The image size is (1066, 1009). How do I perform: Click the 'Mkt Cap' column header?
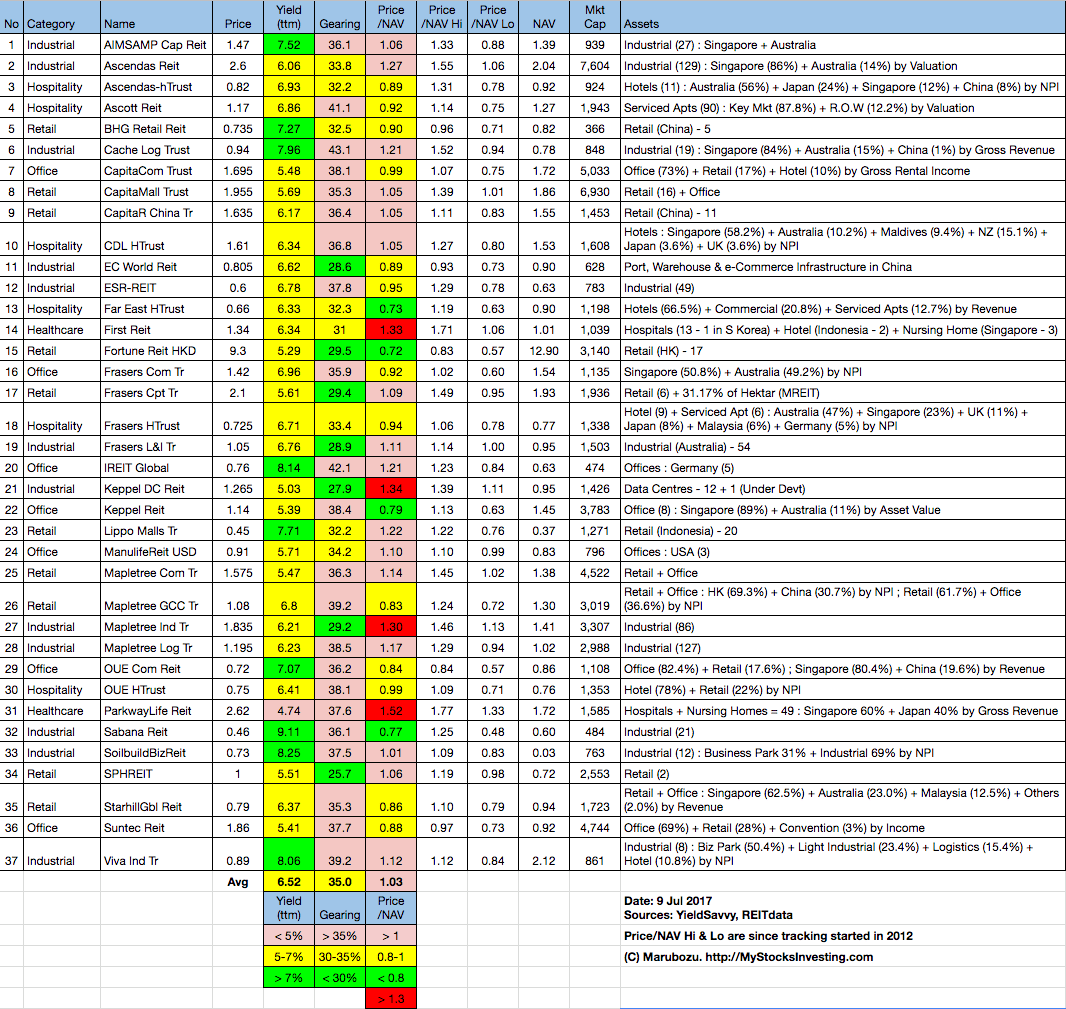[x=595, y=17]
